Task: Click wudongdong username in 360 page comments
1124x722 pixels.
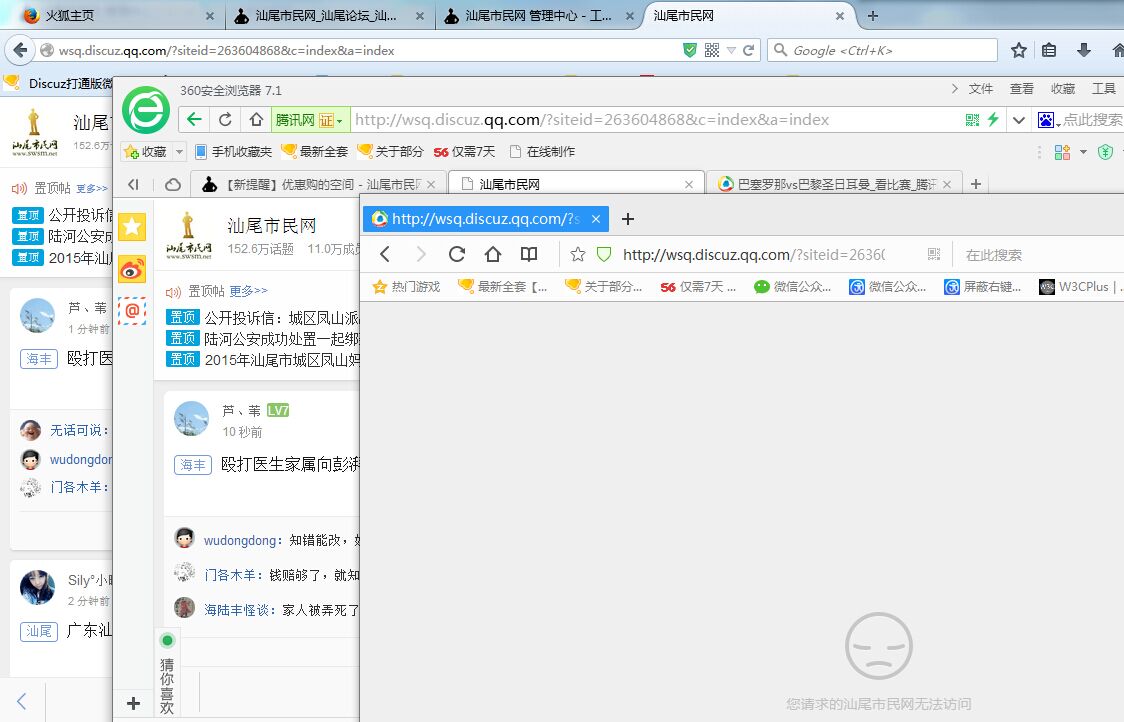Action: [240, 540]
